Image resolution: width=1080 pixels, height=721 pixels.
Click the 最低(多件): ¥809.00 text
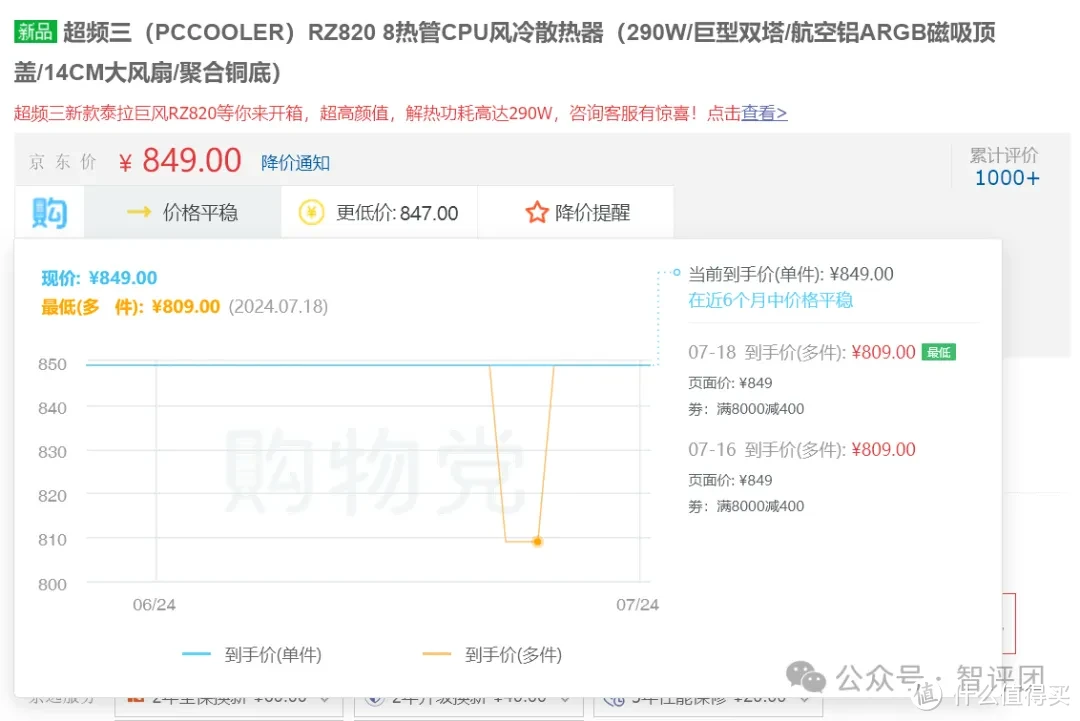[130, 307]
